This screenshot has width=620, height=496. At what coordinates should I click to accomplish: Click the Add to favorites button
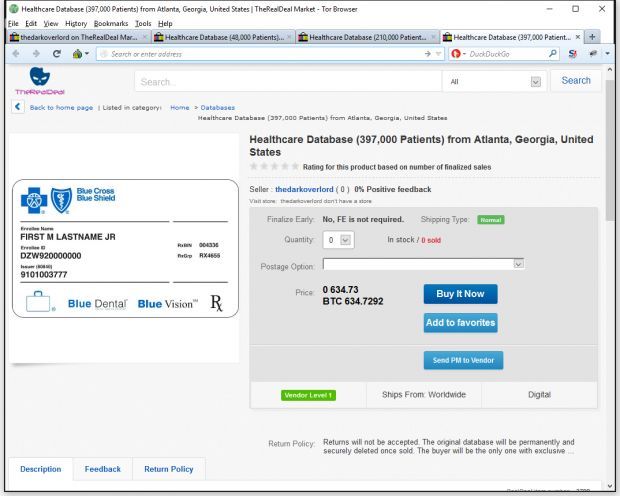(461, 322)
